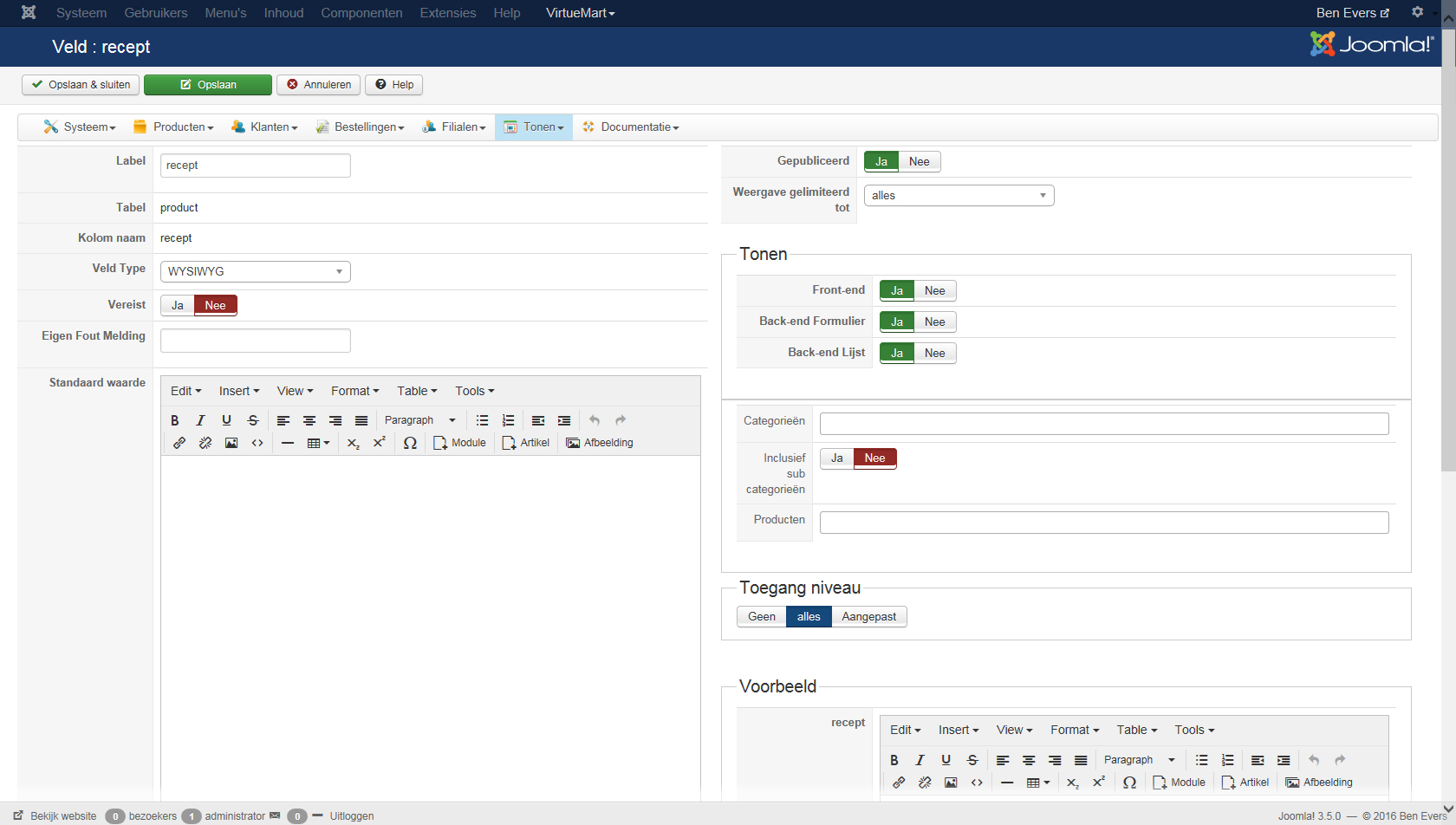Apply superscript in Standaard waarde editor
Viewport: 1456px width, 825px height.
380,443
